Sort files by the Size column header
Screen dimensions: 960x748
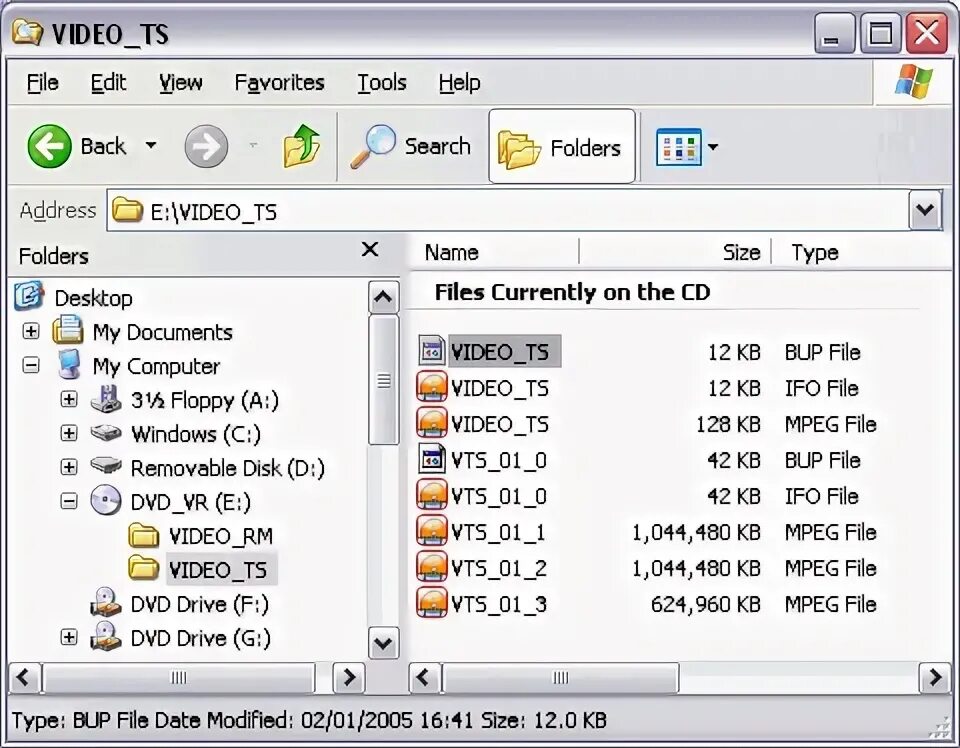(x=741, y=252)
